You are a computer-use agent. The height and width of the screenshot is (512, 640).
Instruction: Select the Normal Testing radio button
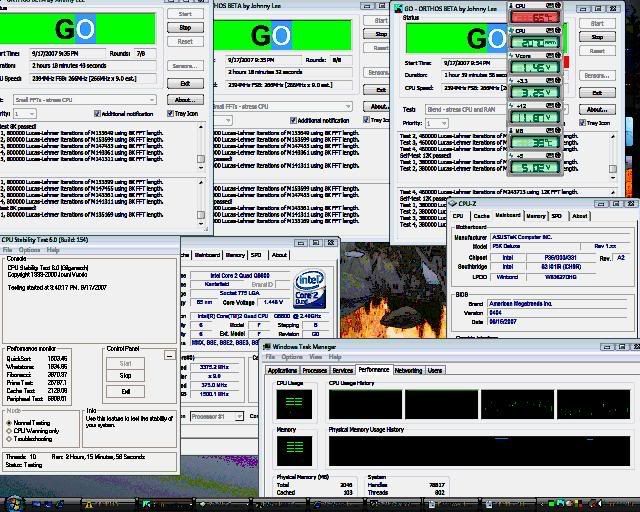click(x=9, y=423)
